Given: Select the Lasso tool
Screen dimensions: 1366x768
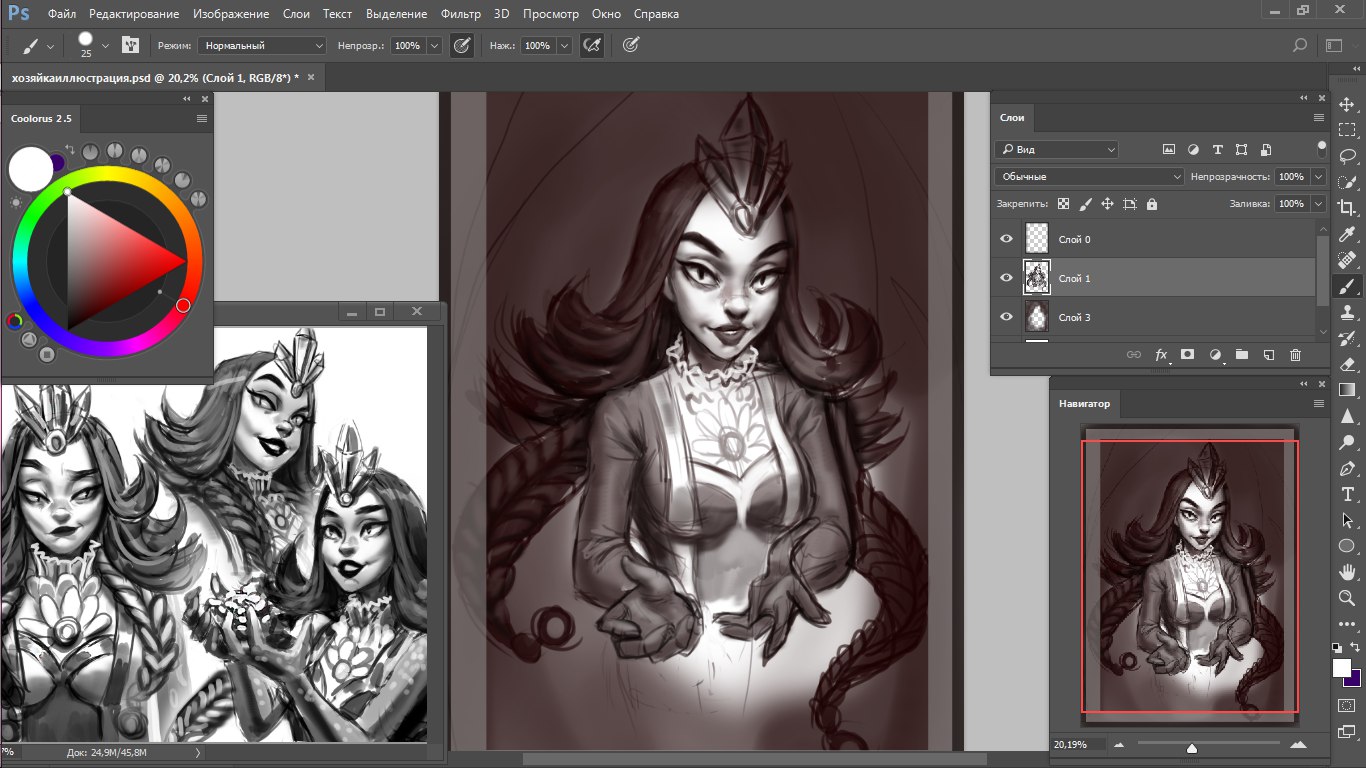Looking at the screenshot, I should pyautogui.click(x=1347, y=156).
